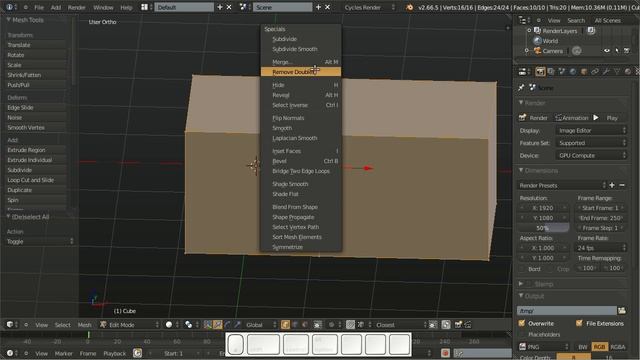The height and width of the screenshot is (360, 640).
Task: Open the PNG file format dropdown
Action: click(544, 347)
